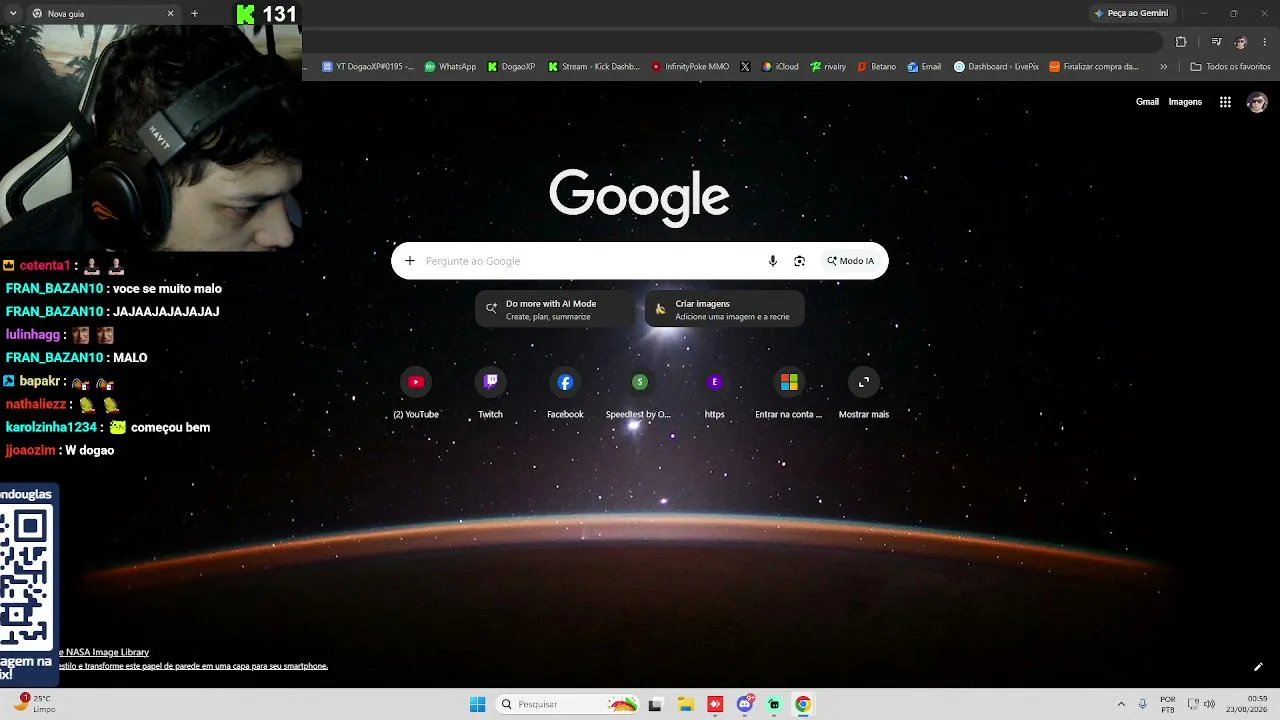
Task: Open the https shortcut tile
Action: [x=714, y=393]
